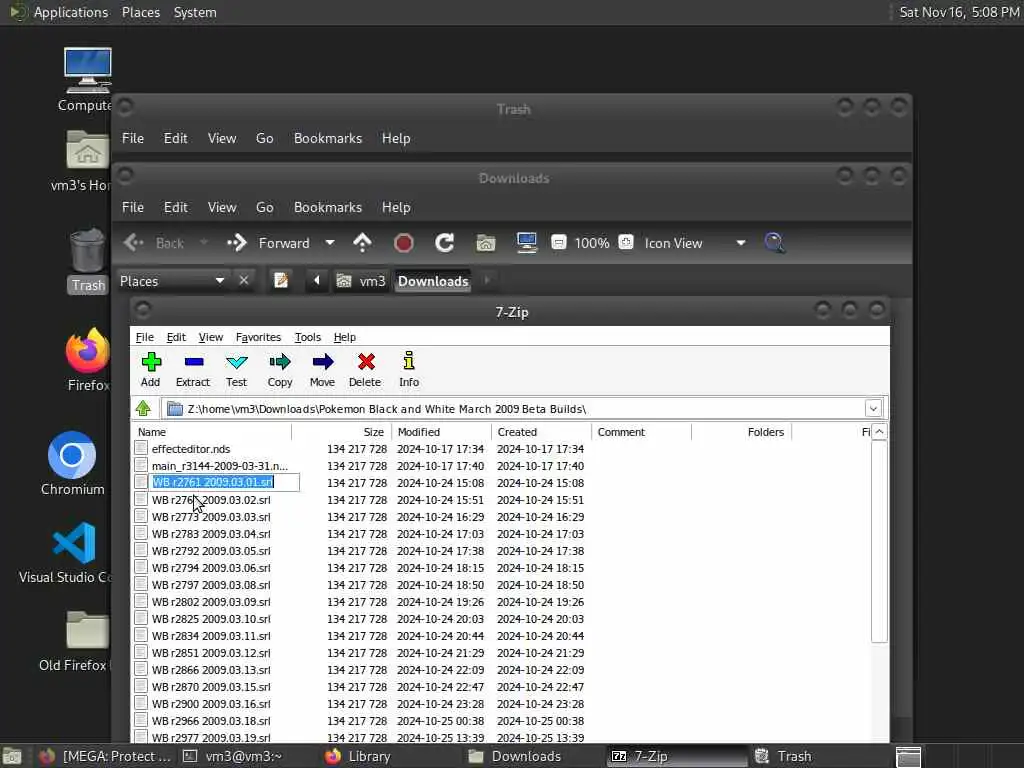Expand the Forward history dropdown arrow
This screenshot has width=1024, height=768.
[x=330, y=243]
